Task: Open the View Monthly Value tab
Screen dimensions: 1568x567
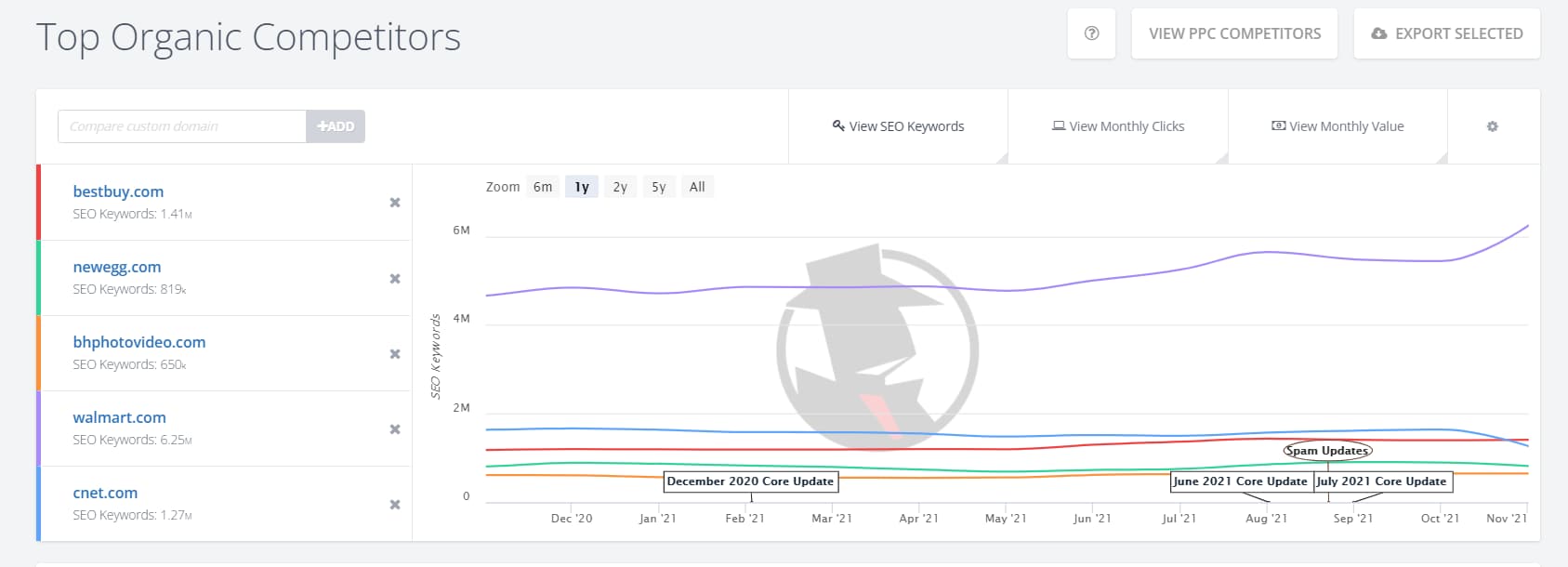Action: tap(1337, 126)
